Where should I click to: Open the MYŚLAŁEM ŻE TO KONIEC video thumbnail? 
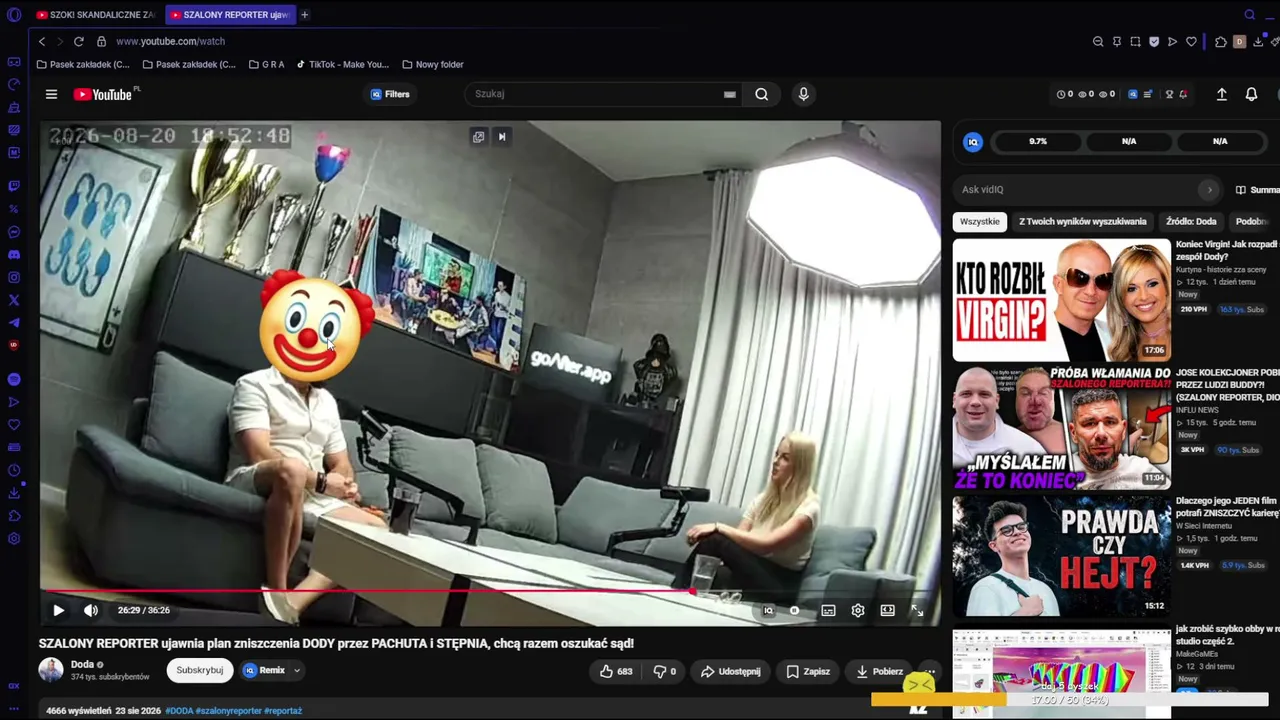pos(1061,427)
